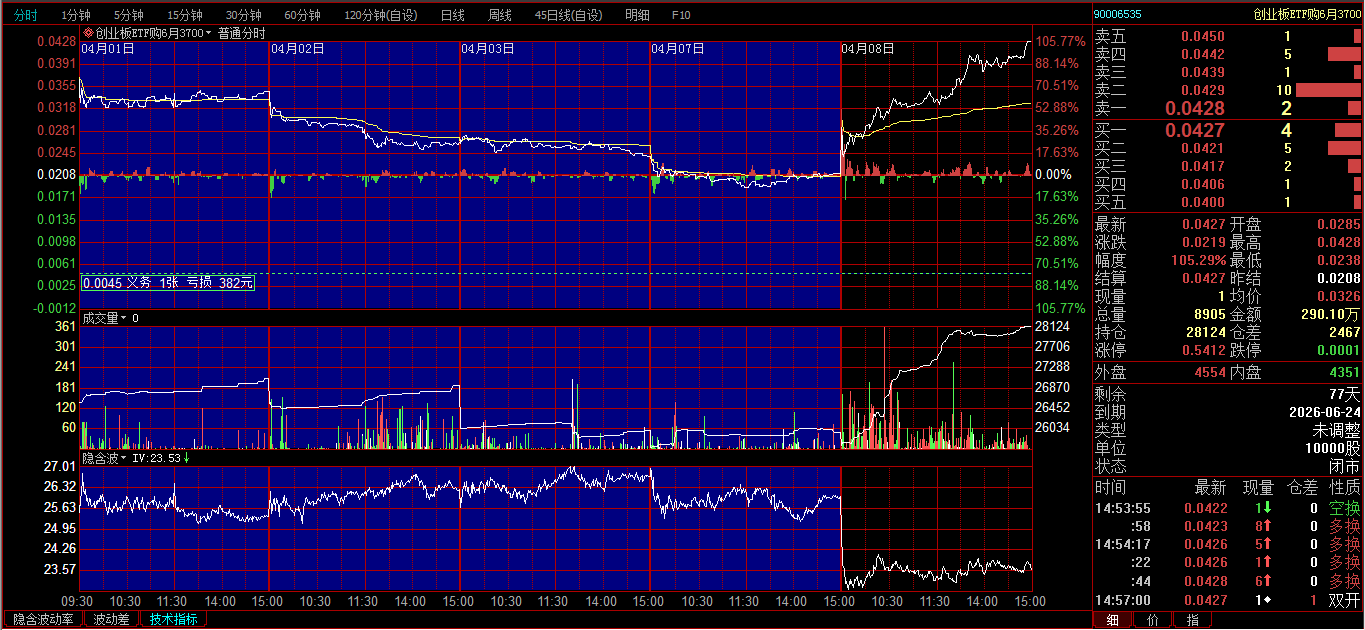Click the 价 tab in tick panel
The image size is (1365, 630).
coord(1152,620)
